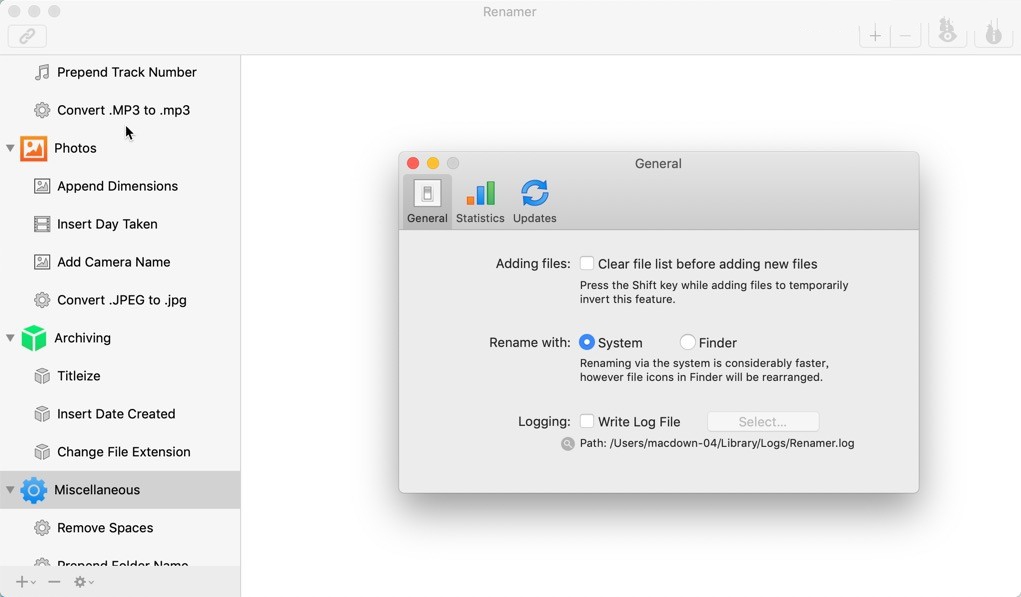1021x597 pixels.
Task: Click the Select... log file button
Action: (762, 422)
